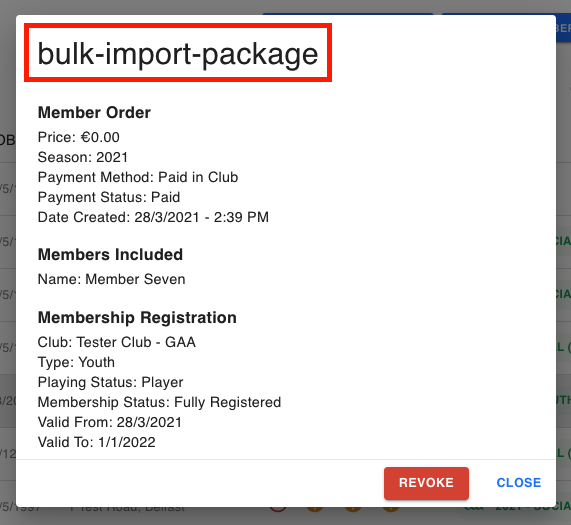Click the Membership Status Fully Registered text
Screen dimensions: 571x525
pyautogui.click(x=160, y=402)
